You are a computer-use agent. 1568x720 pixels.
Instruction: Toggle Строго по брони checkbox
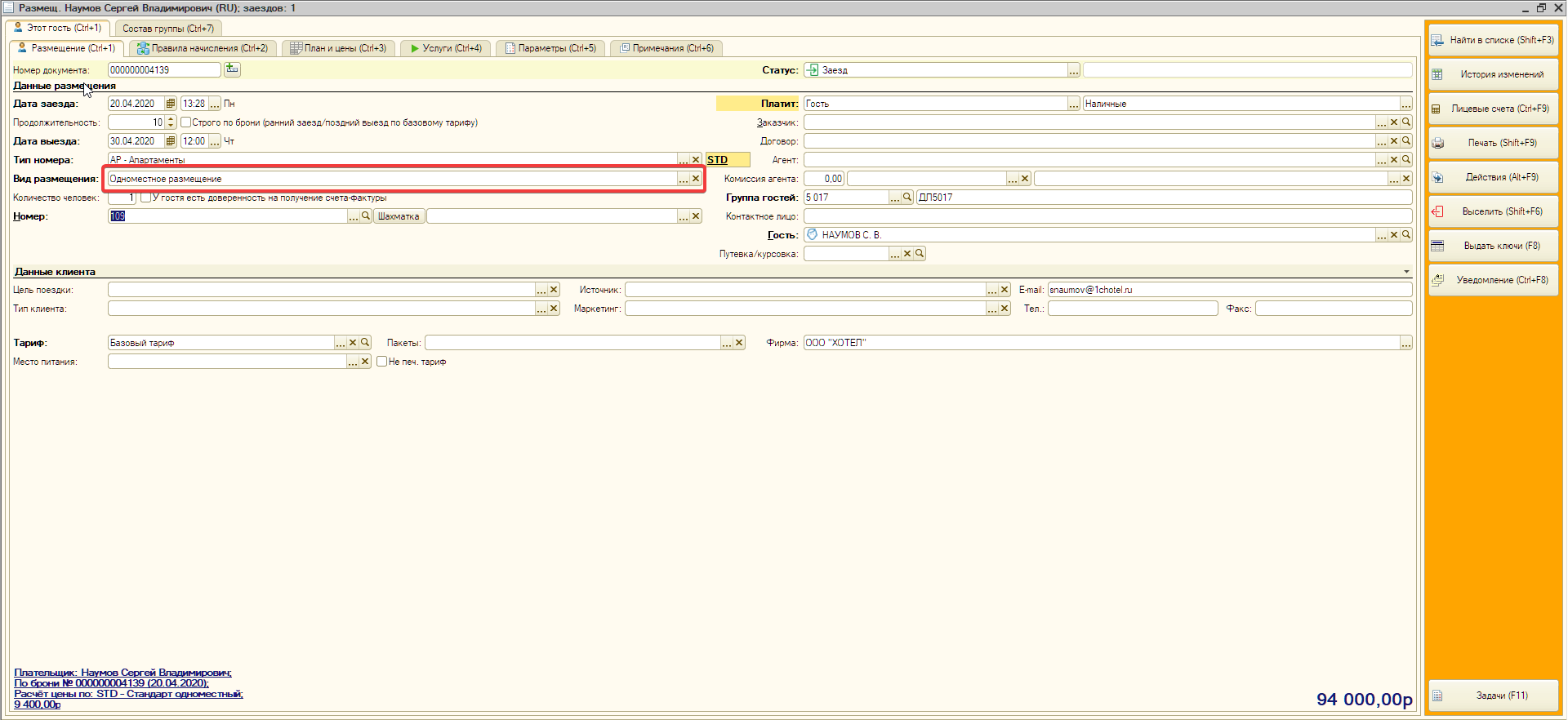point(186,122)
